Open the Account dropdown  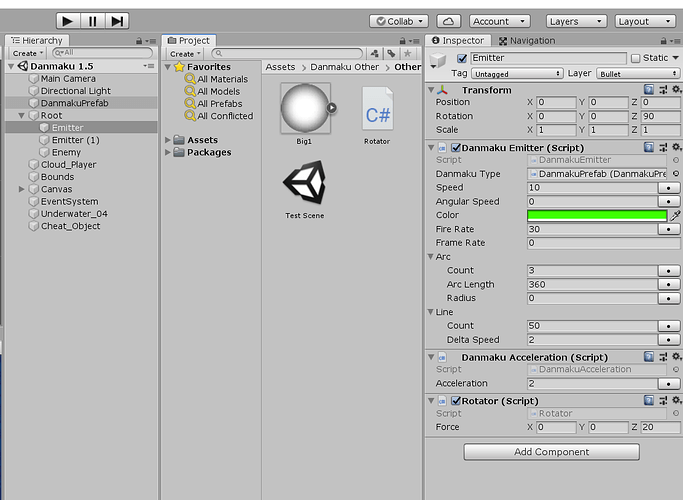click(x=499, y=21)
